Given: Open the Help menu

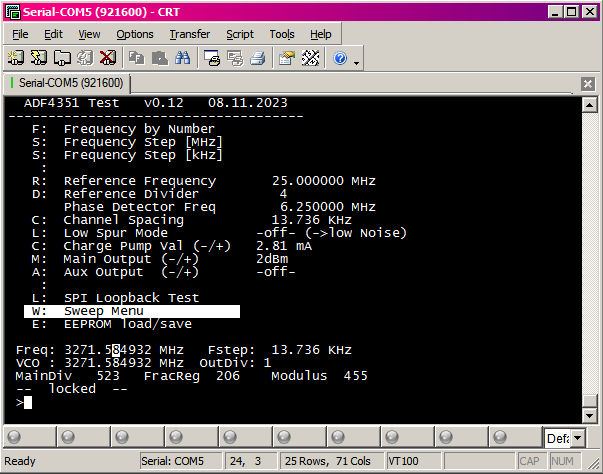Looking at the screenshot, I should (x=320, y=34).
